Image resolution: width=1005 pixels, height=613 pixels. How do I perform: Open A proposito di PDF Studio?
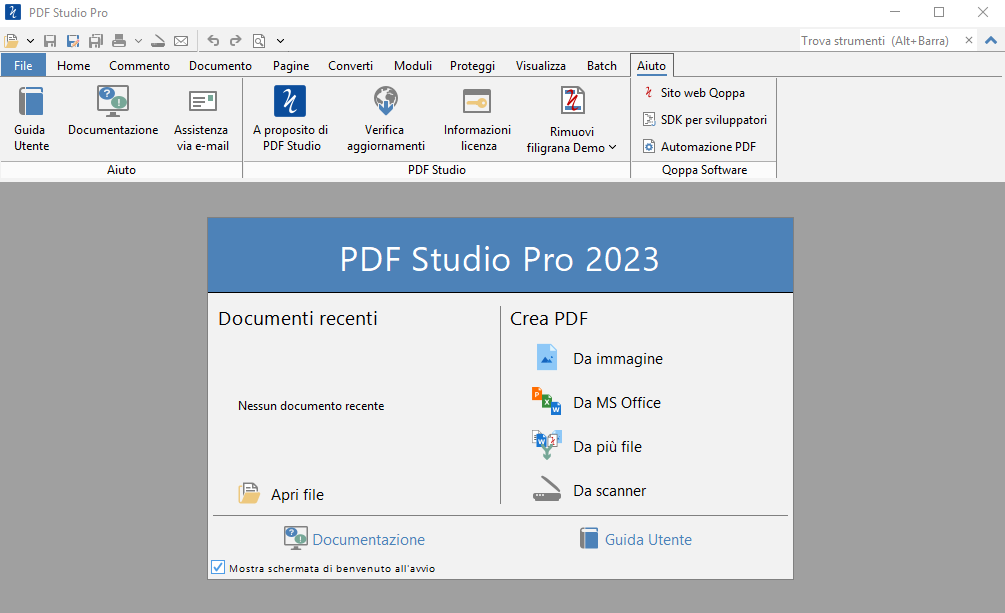290,119
